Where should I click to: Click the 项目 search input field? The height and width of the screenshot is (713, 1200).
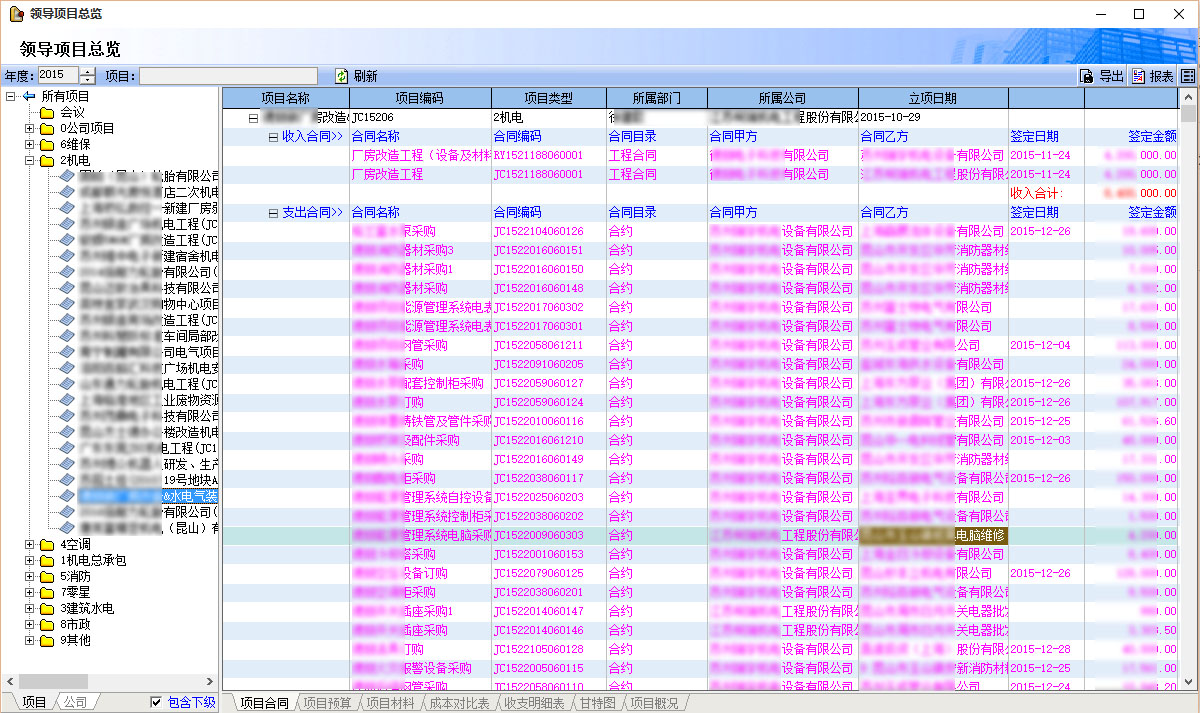[235, 76]
